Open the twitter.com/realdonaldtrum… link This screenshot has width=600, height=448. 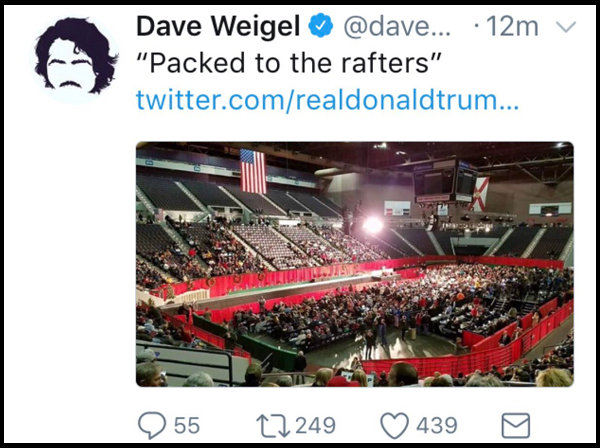(327, 99)
